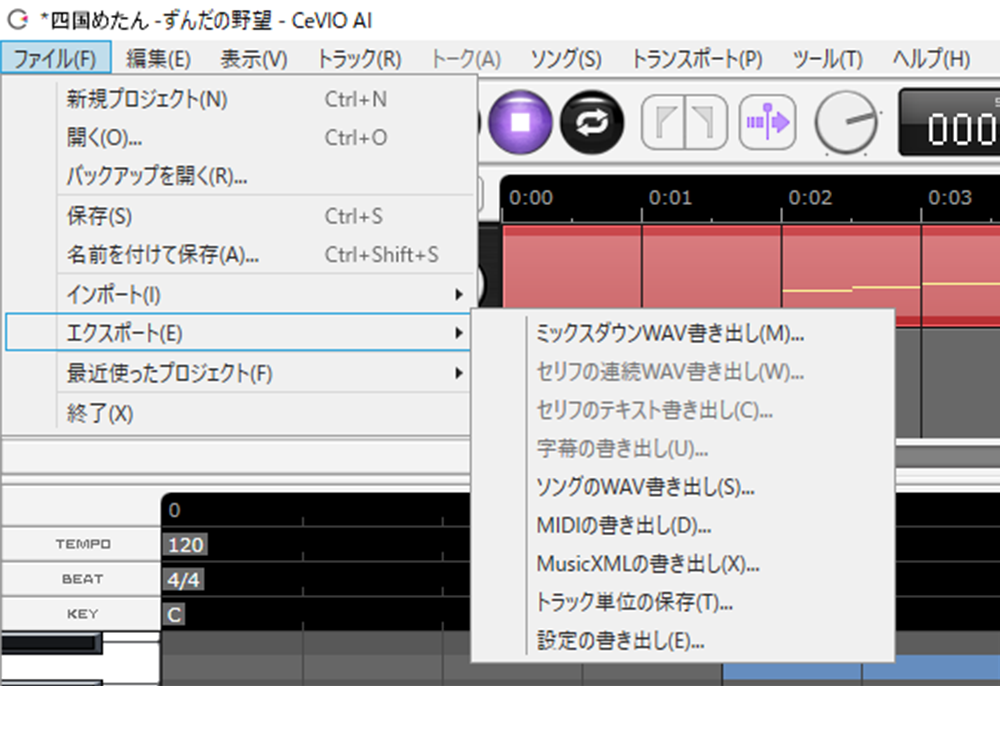
Task: Select MusicXMLの書き出し(X)...
Action: pyautogui.click(x=682, y=564)
